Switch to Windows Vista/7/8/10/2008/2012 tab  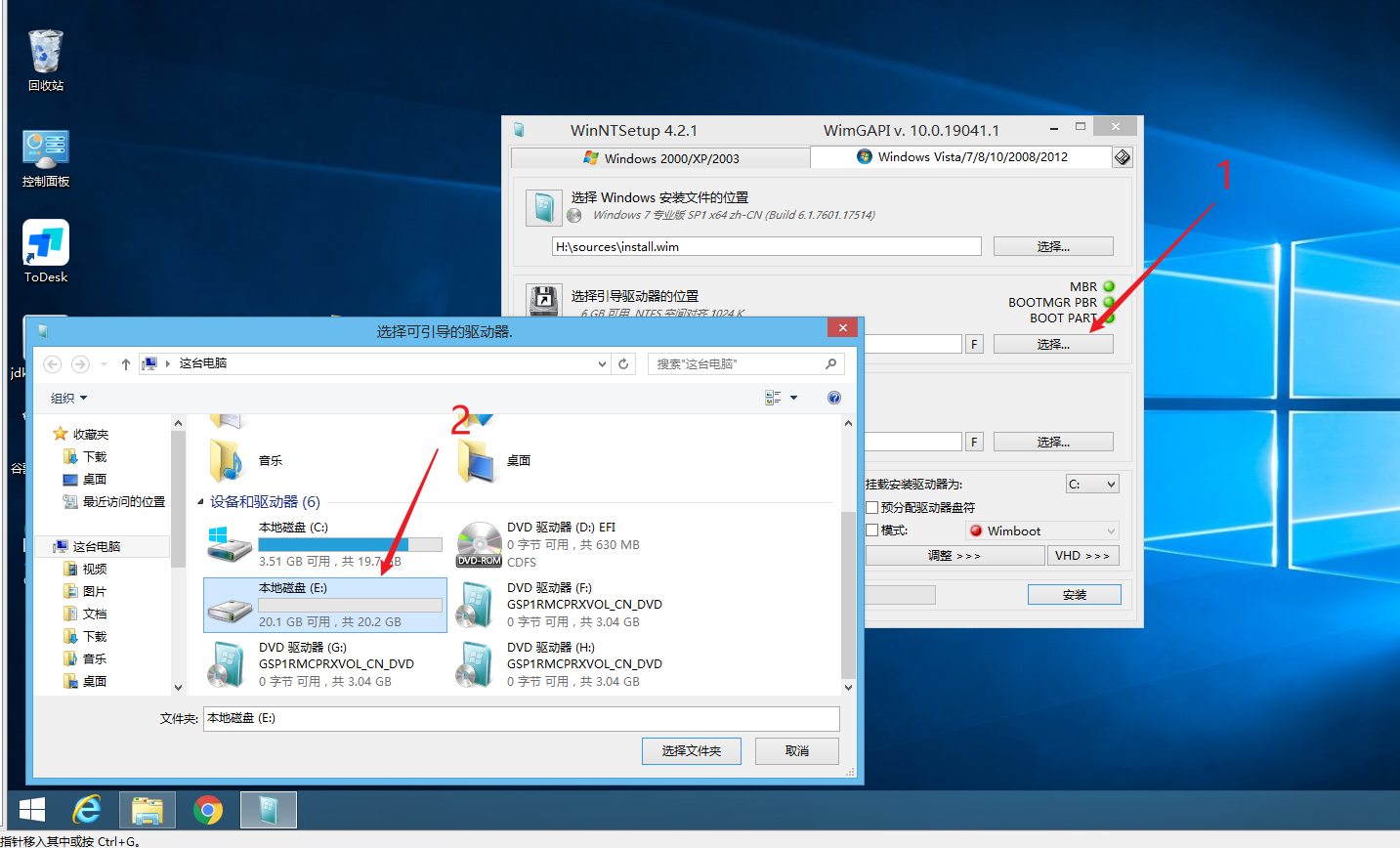tap(961, 156)
